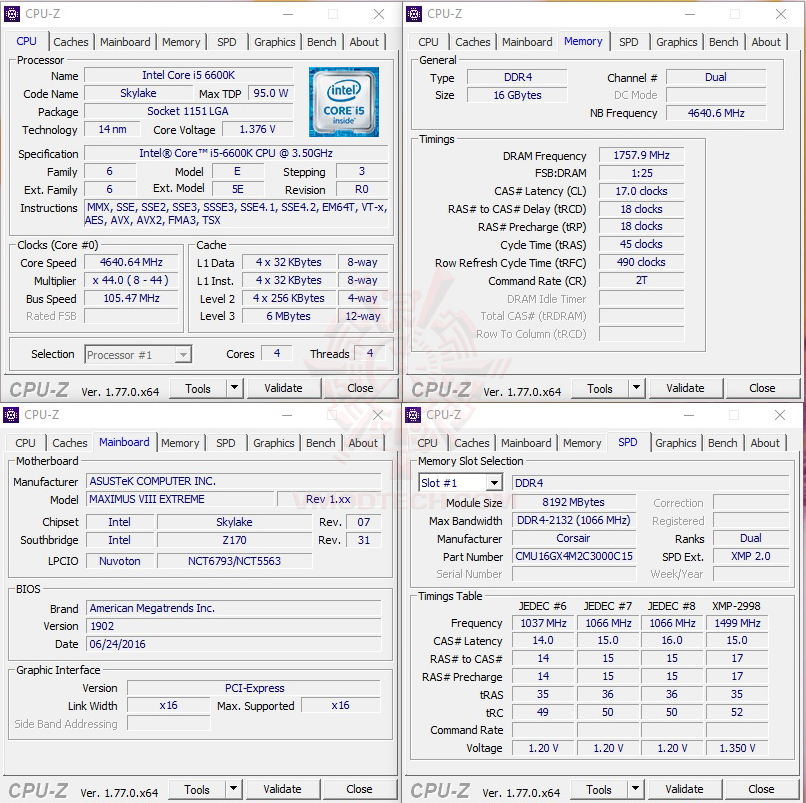Open the About tab in the SPD window

coord(765,443)
